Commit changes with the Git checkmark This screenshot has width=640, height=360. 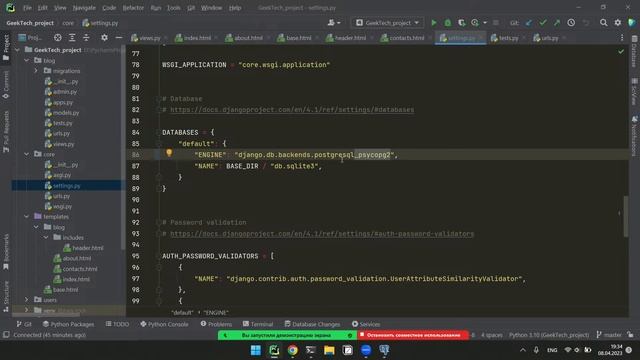click(542, 23)
